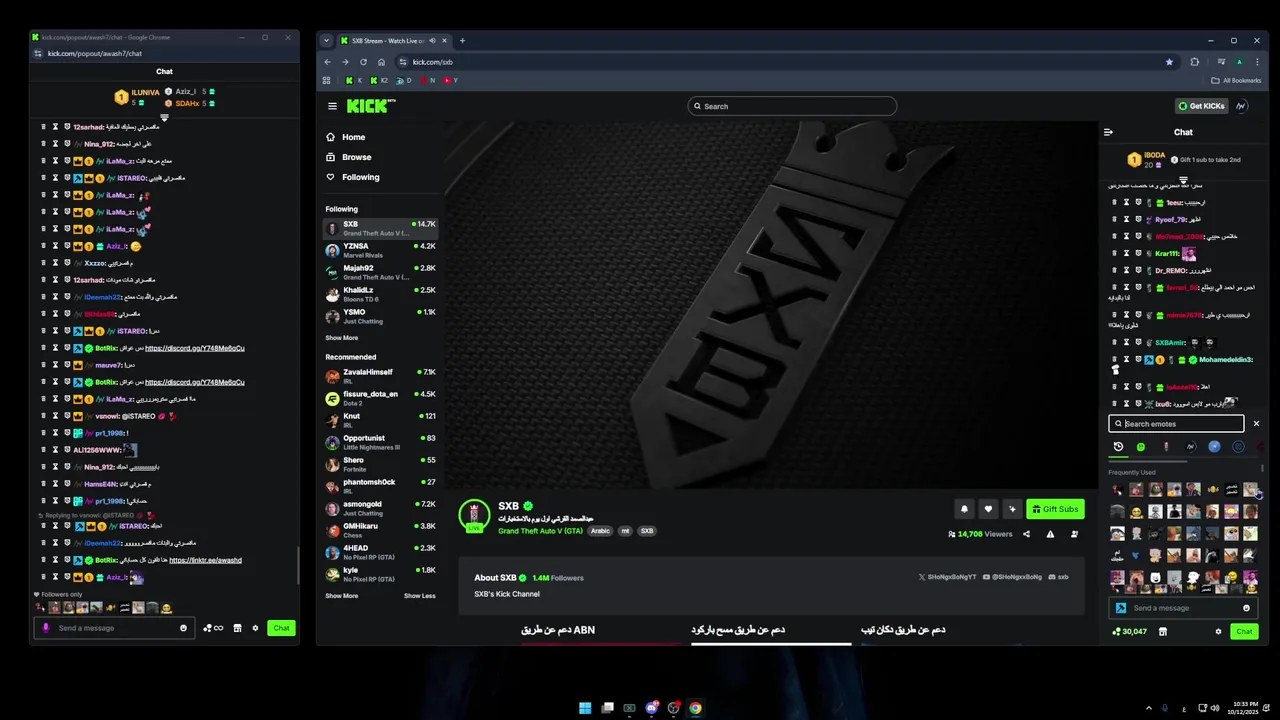Click the green Chat button in the popout window

(x=281, y=628)
